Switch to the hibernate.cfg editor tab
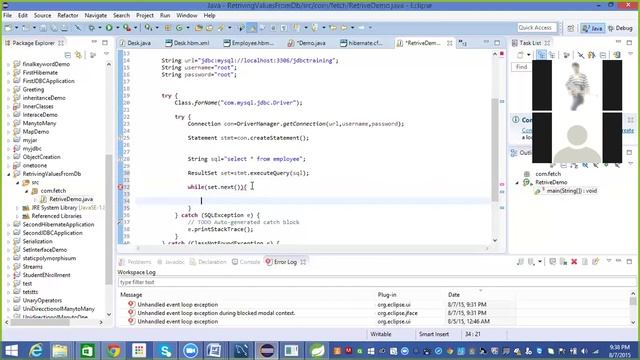This screenshot has height=360, width=640. 362,43
